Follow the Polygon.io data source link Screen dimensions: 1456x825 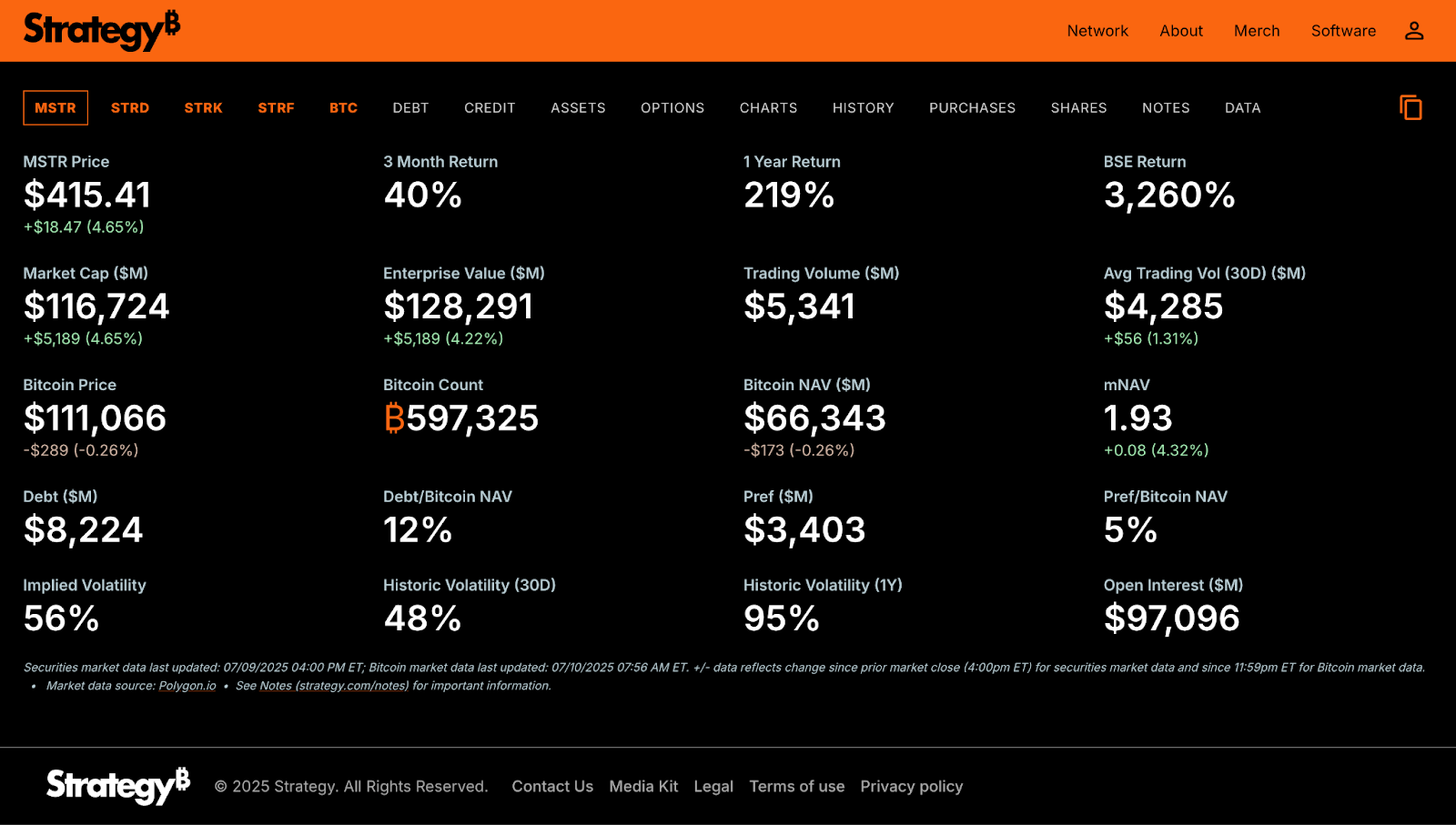(187, 686)
